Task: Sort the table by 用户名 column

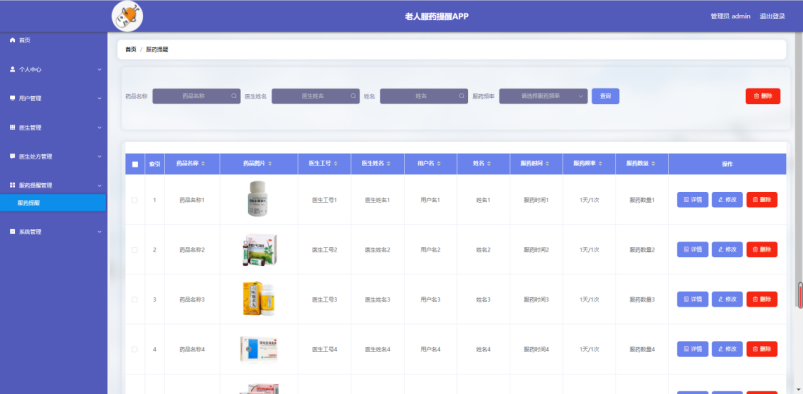Action: (x=439, y=164)
